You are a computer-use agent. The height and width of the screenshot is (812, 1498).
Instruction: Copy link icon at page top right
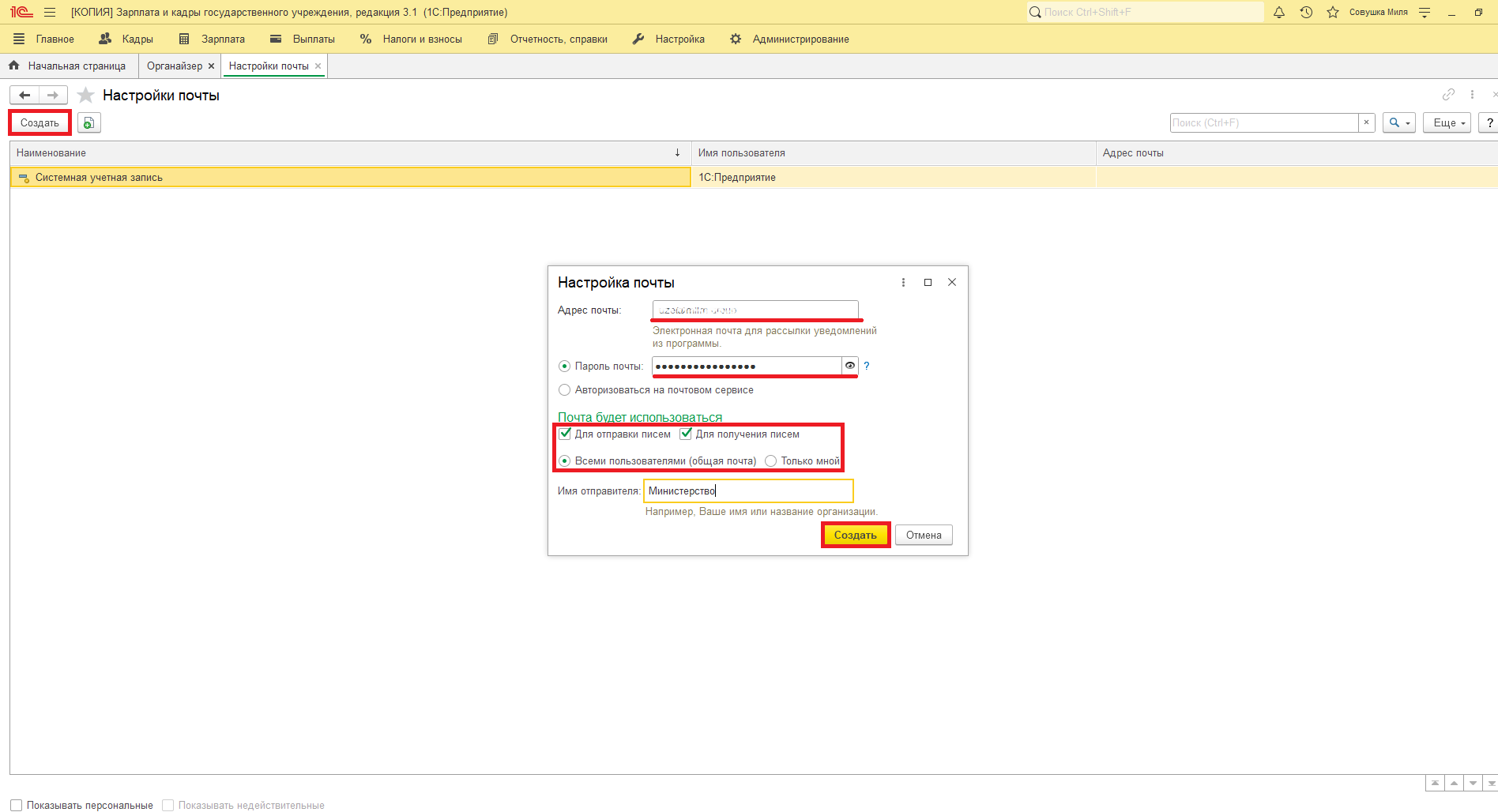click(x=1448, y=95)
